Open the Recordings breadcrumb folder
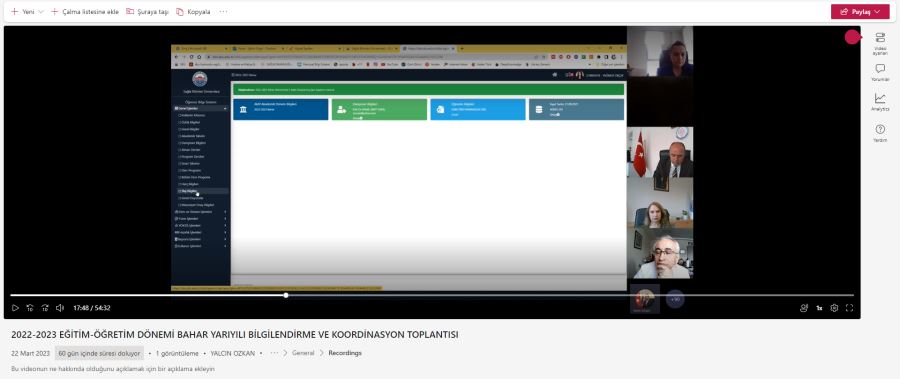 pyautogui.click(x=345, y=353)
